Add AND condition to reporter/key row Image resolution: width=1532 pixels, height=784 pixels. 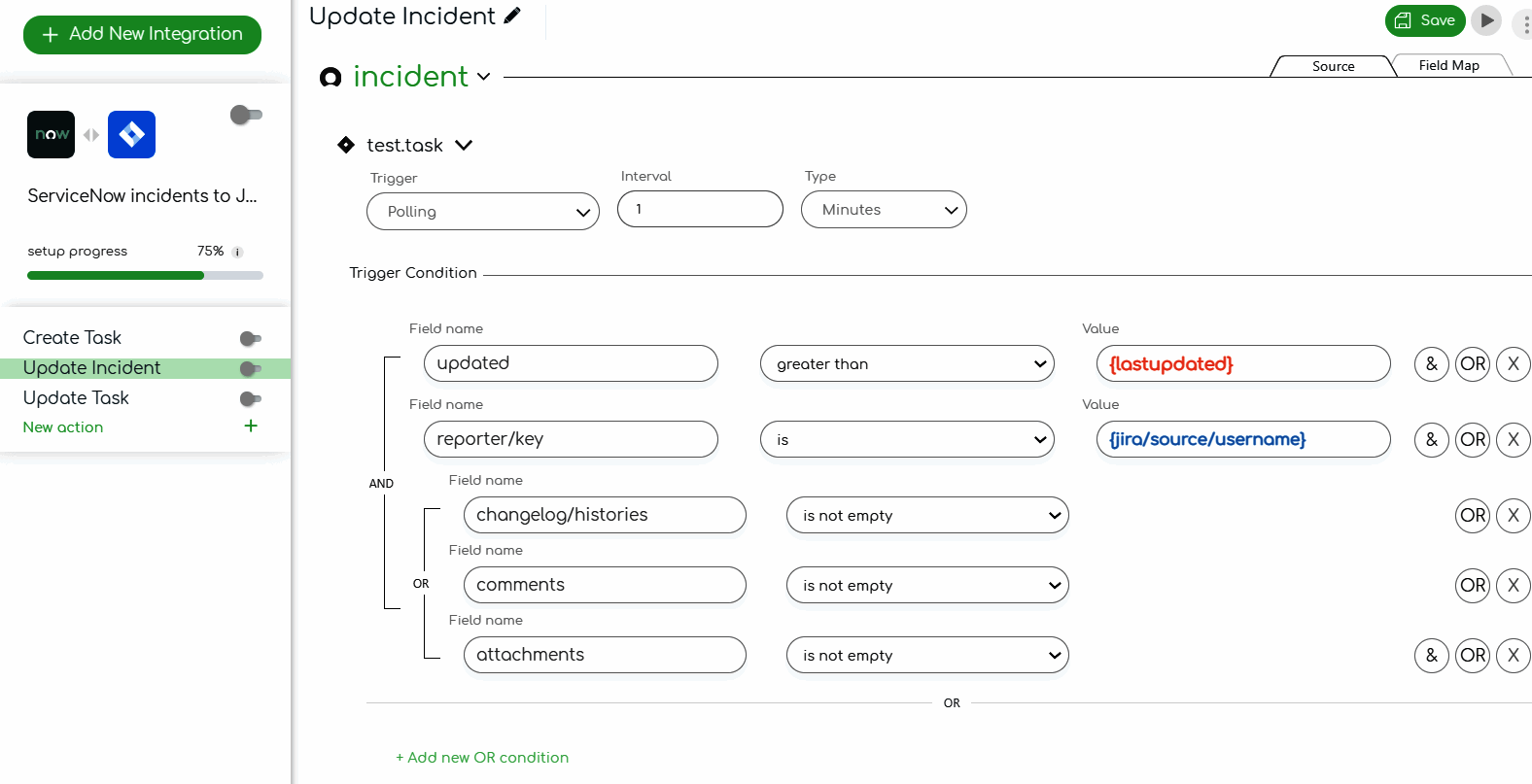(1431, 440)
